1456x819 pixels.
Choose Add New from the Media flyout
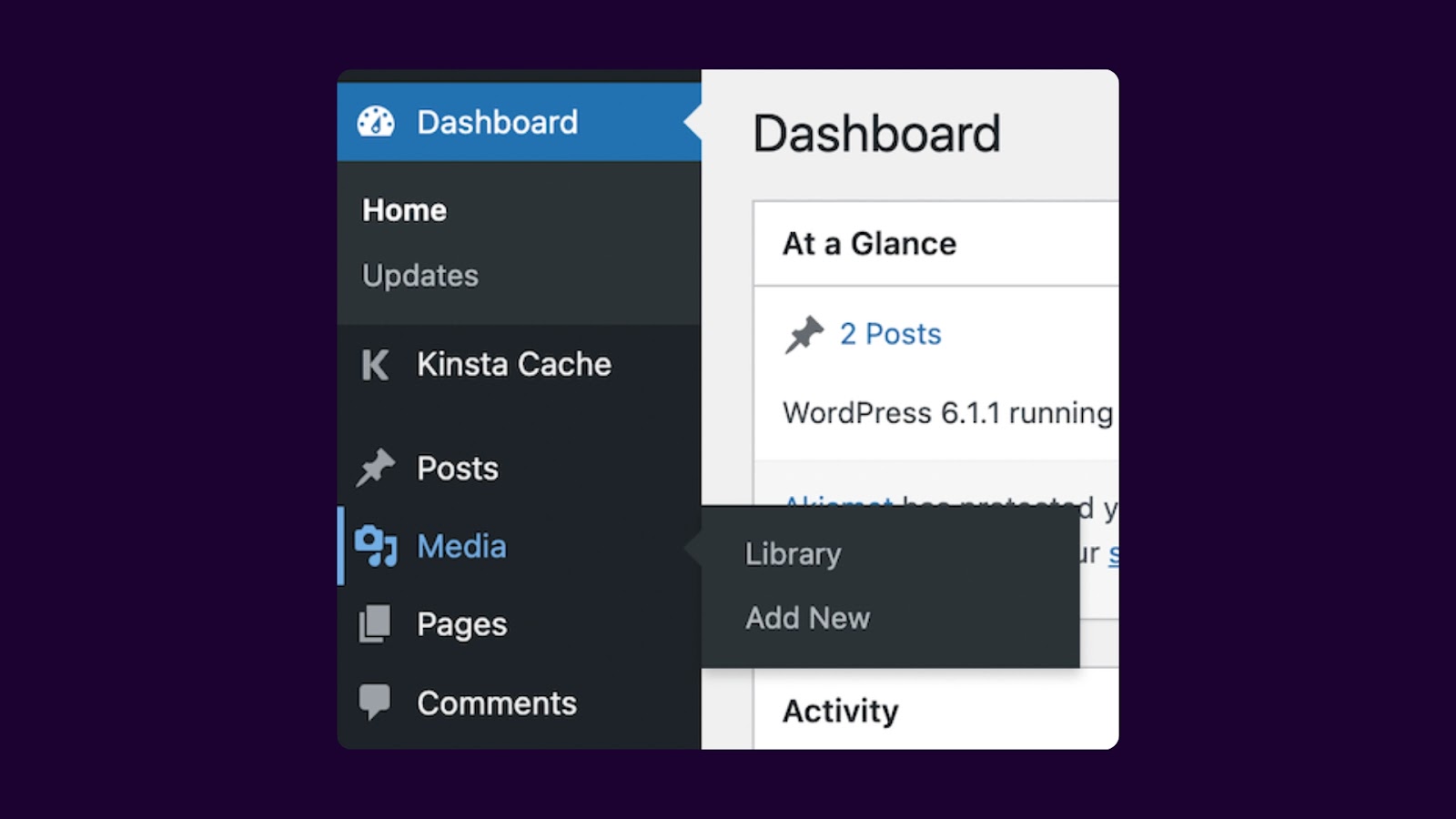(x=807, y=618)
